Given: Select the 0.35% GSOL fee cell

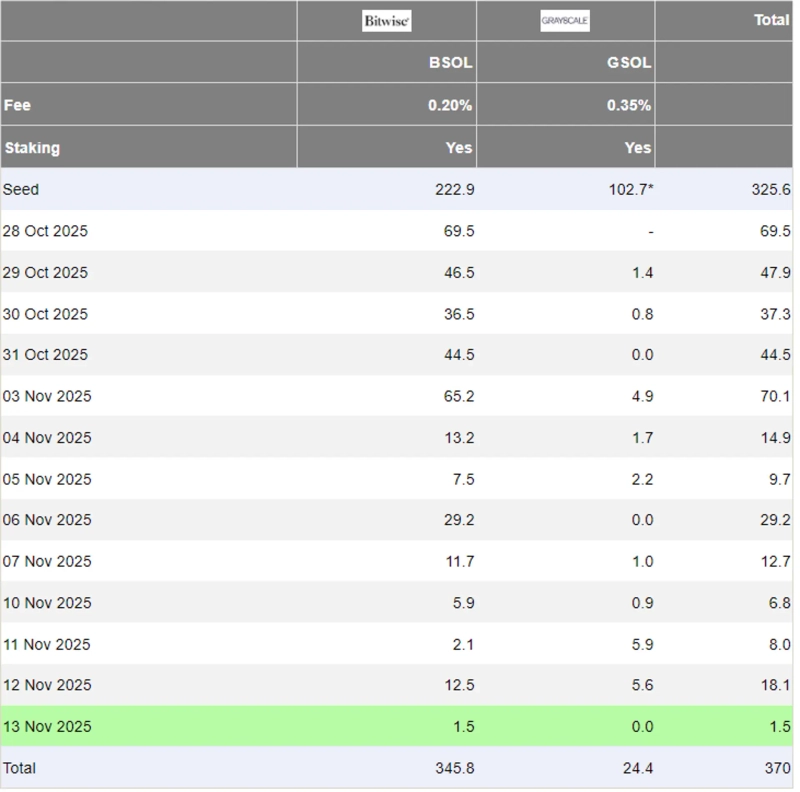Looking at the screenshot, I should [x=629, y=105].
